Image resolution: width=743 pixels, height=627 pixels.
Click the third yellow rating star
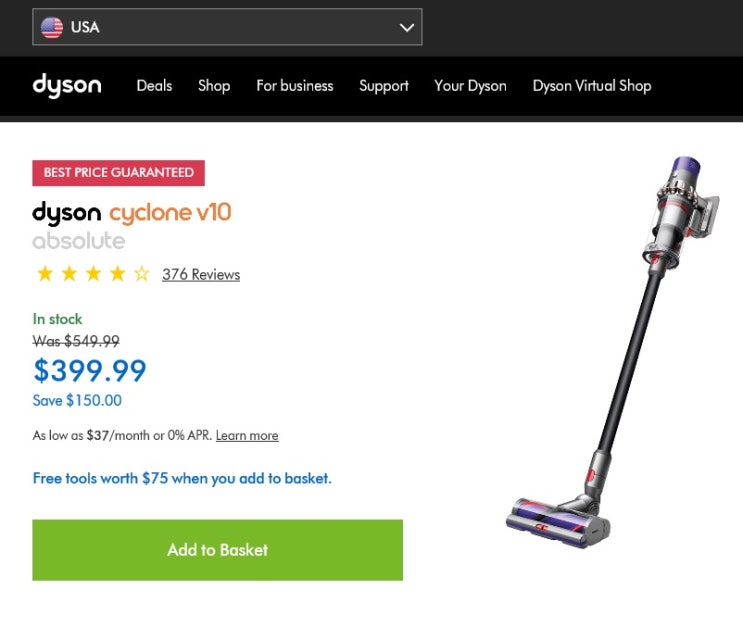tap(93, 274)
